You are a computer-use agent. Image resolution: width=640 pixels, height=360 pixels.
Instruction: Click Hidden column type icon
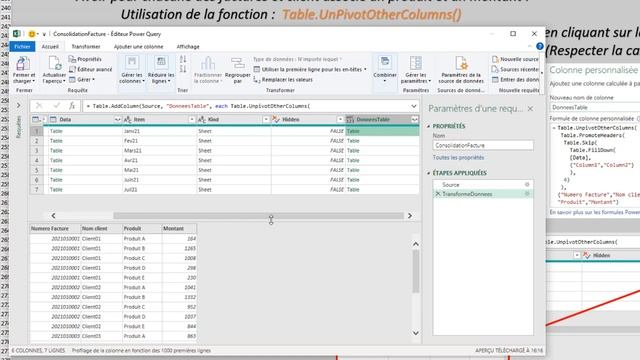tap(276, 120)
